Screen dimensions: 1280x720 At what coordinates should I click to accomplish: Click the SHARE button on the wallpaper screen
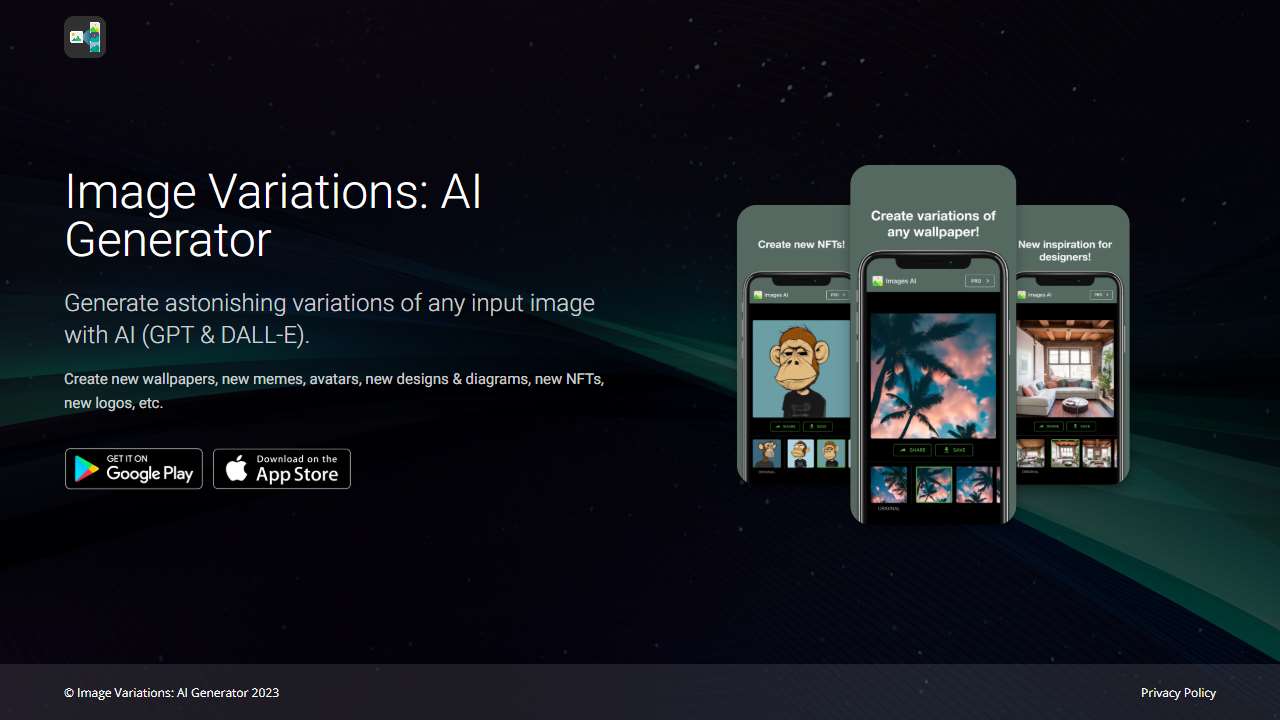coord(913,450)
